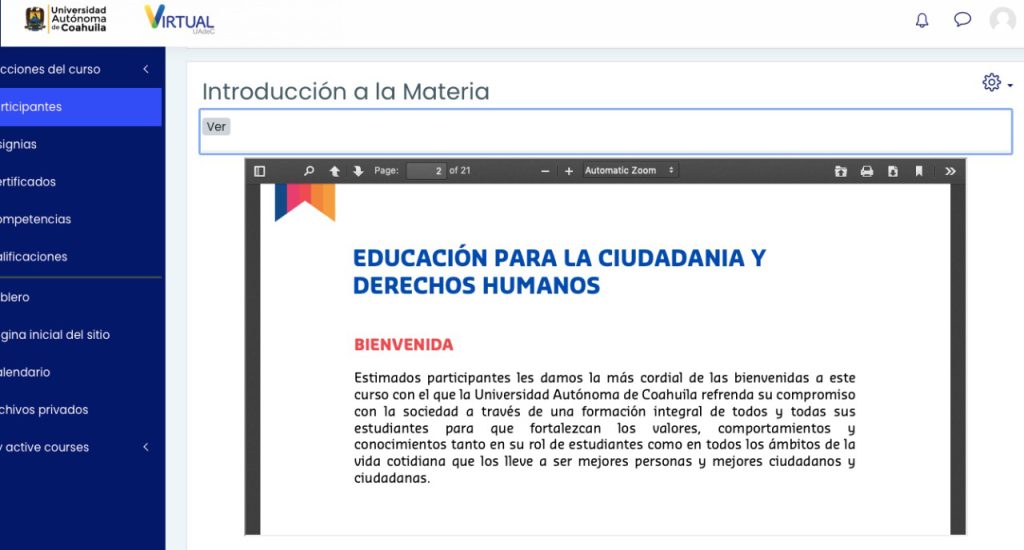1024x550 pixels.
Task: Zoom in the PDF document
Action: (x=569, y=171)
